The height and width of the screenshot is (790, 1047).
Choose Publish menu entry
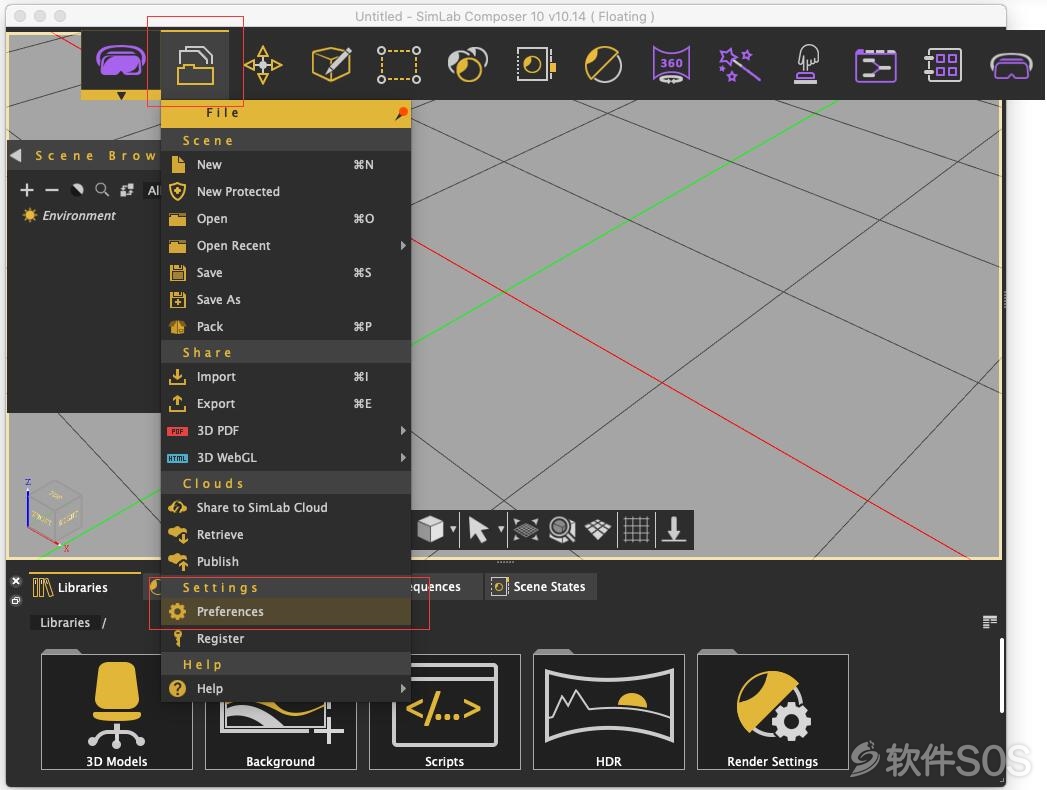286,562
